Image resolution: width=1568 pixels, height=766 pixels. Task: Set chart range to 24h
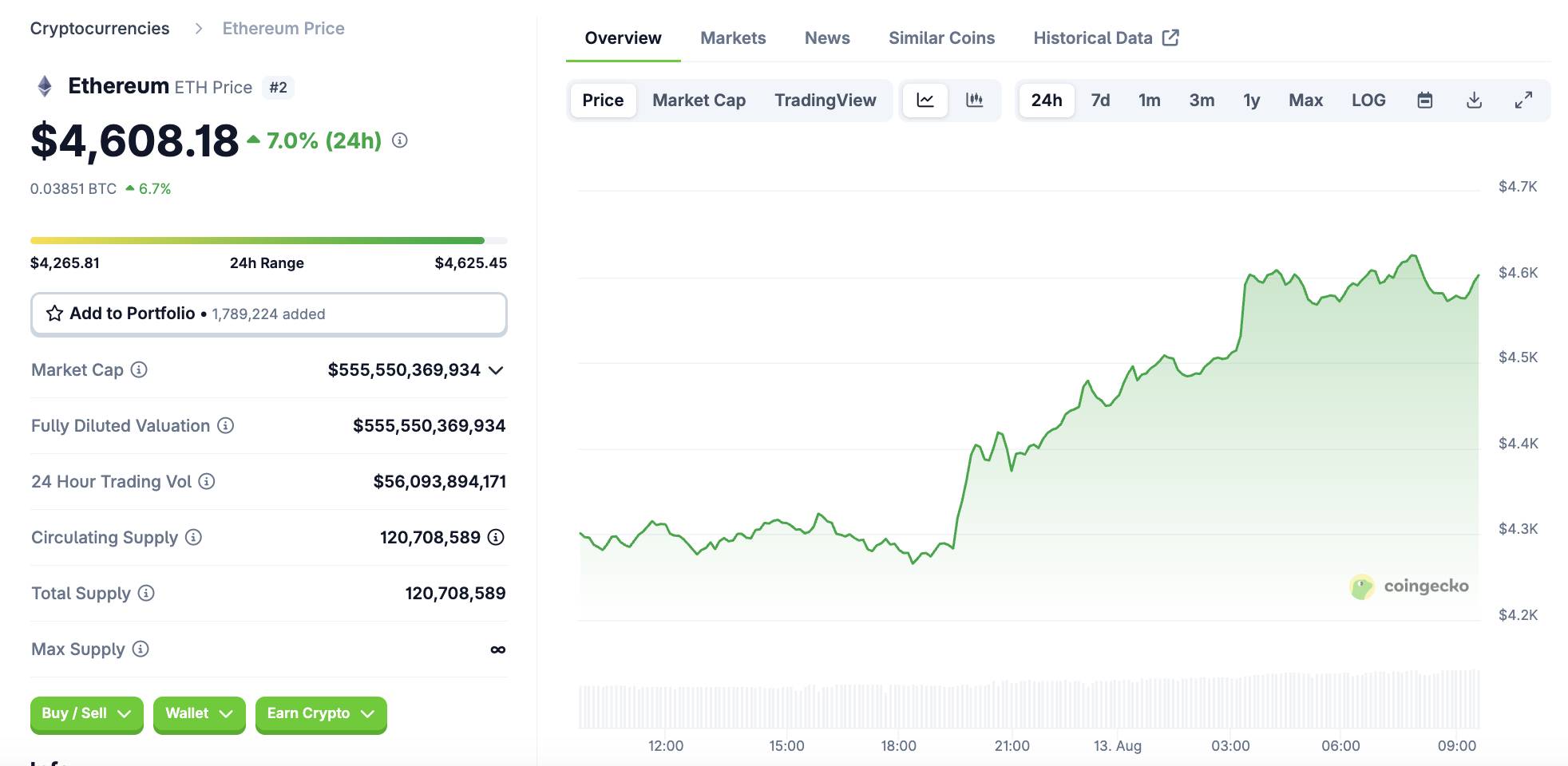(x=1046, y=101)
